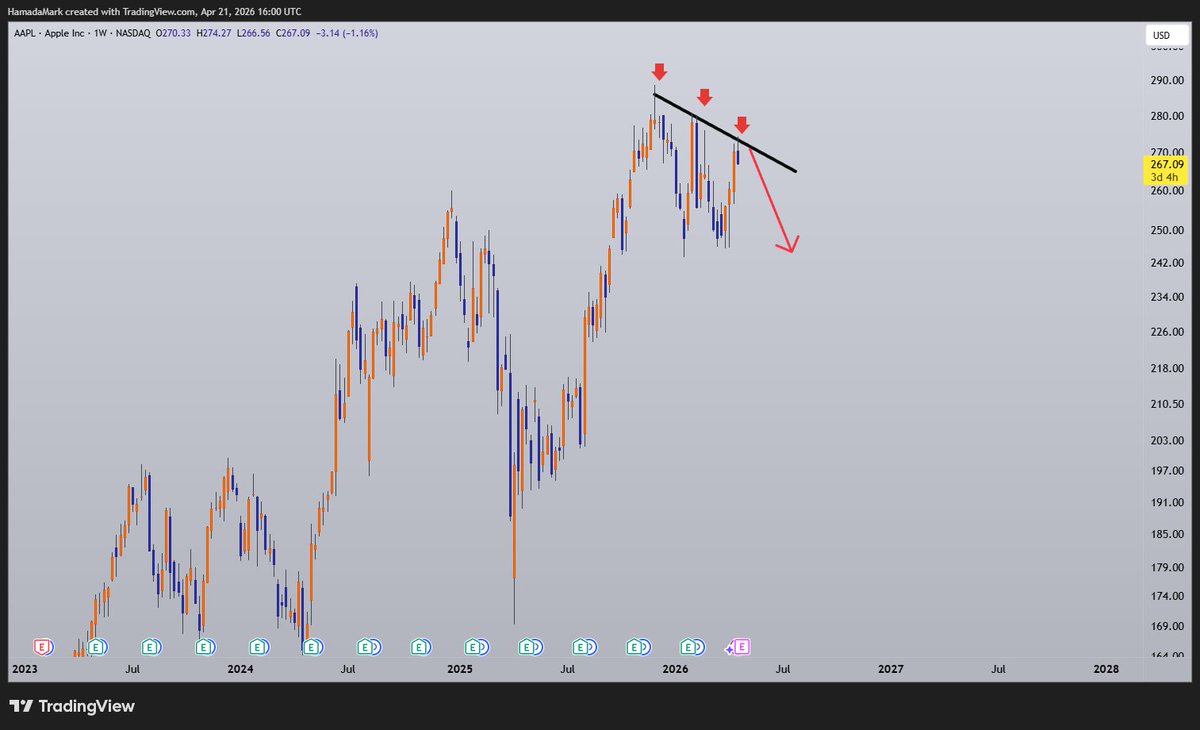Click the 234.00 price axis label
This screenshot has height=730, width=1200.
1167,297
